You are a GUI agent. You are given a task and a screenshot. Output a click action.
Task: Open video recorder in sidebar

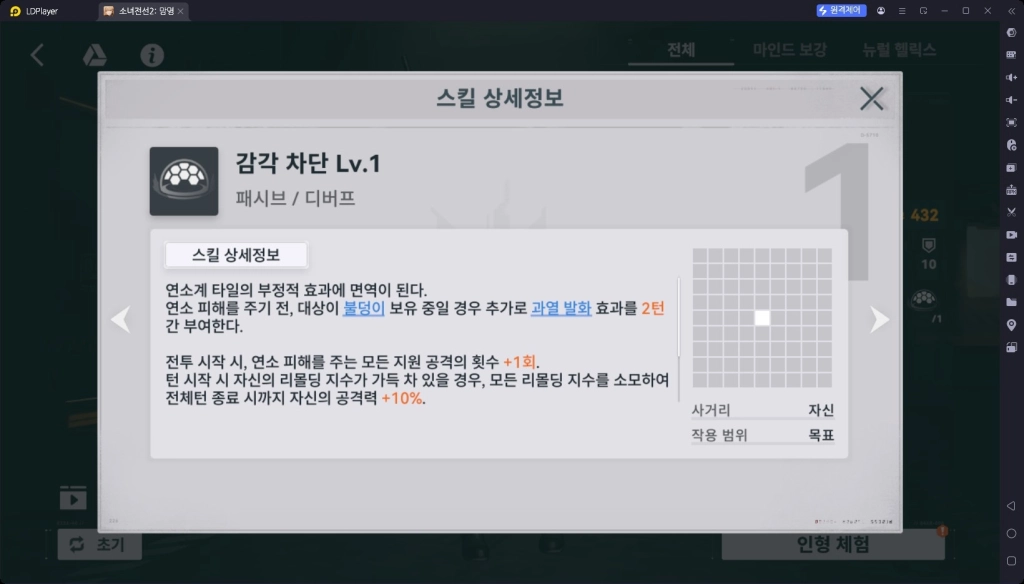(1011, 234)
